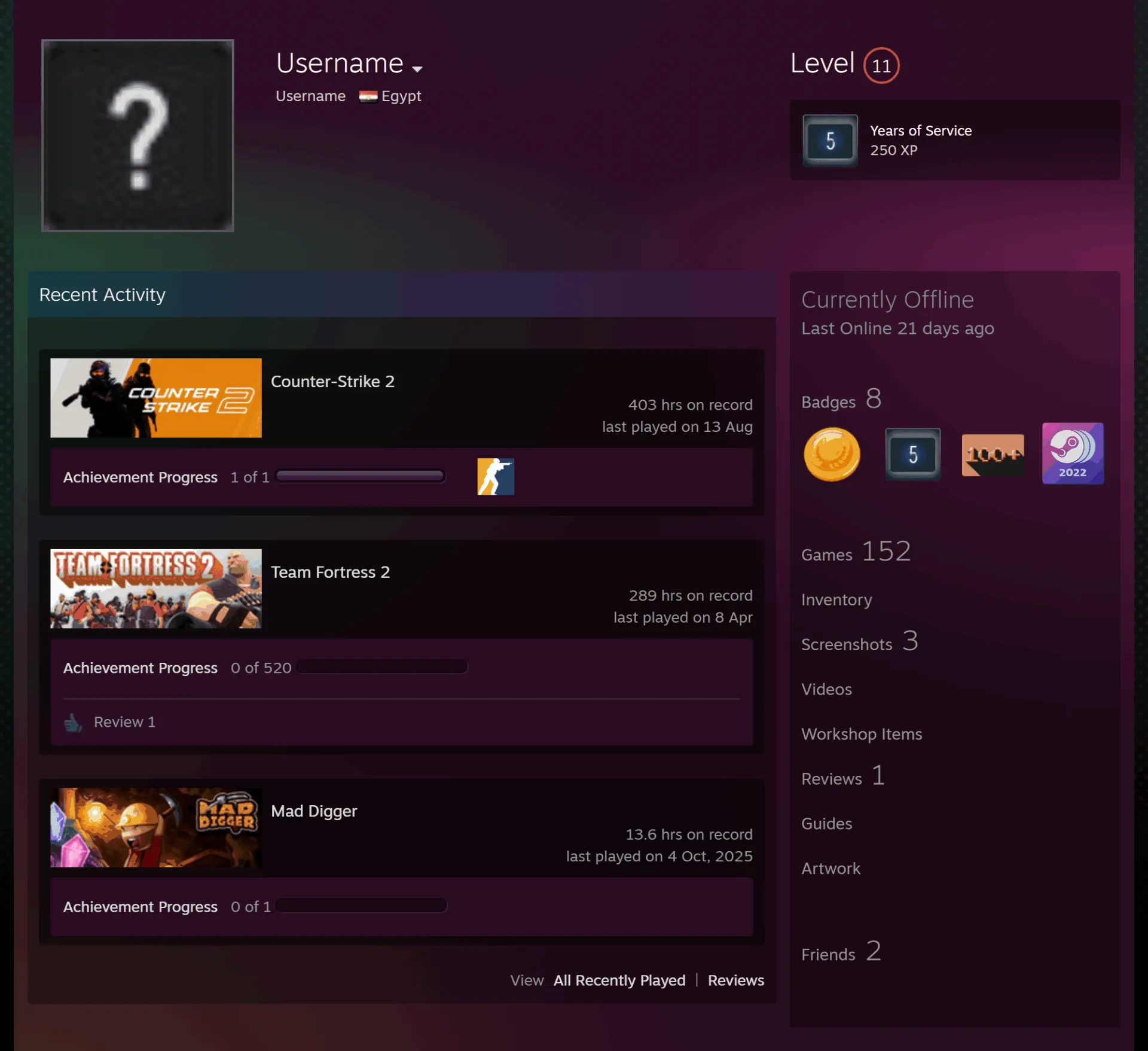This screenshot has height=1051, width=1148.
Task: Click the thumbs-up review icon
Action: pos(73,723)
